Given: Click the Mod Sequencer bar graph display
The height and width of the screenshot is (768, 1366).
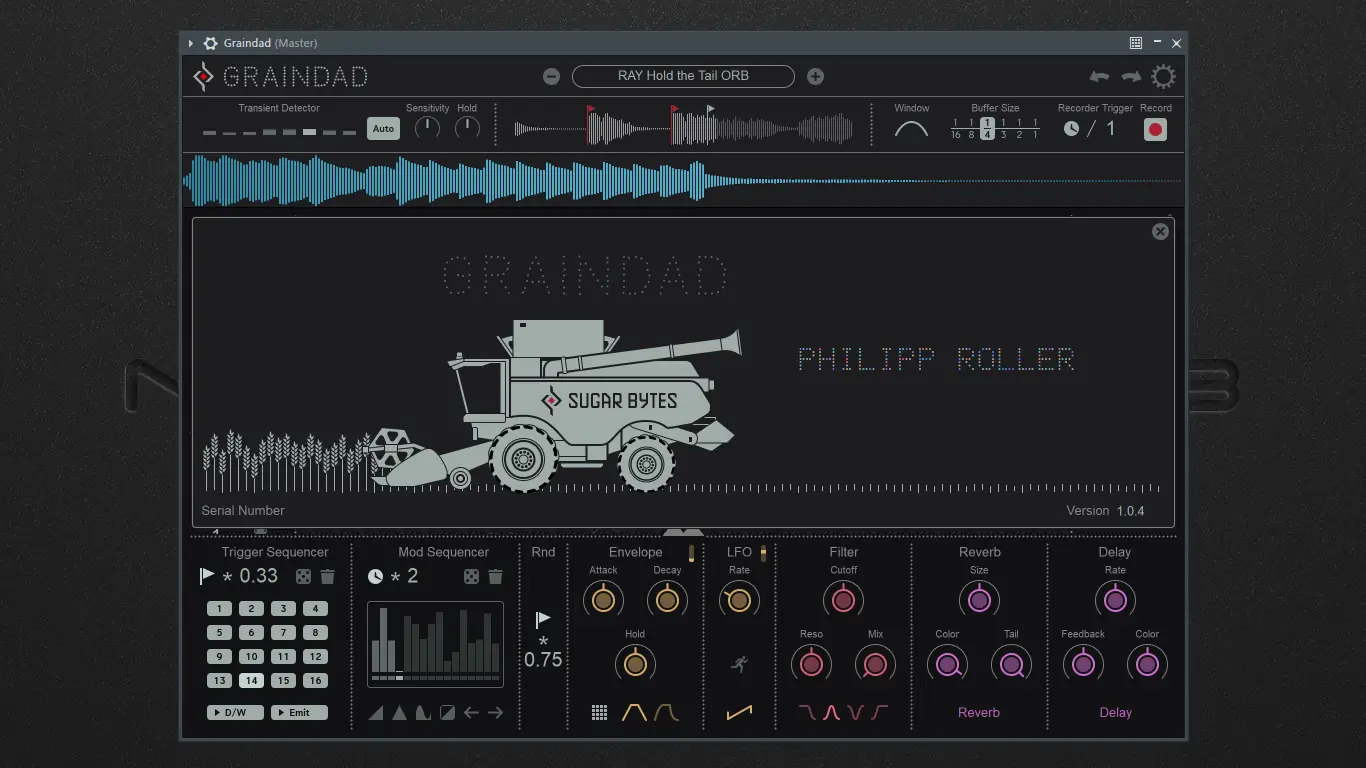Looking at the screenshot, I should pos(435,644).
